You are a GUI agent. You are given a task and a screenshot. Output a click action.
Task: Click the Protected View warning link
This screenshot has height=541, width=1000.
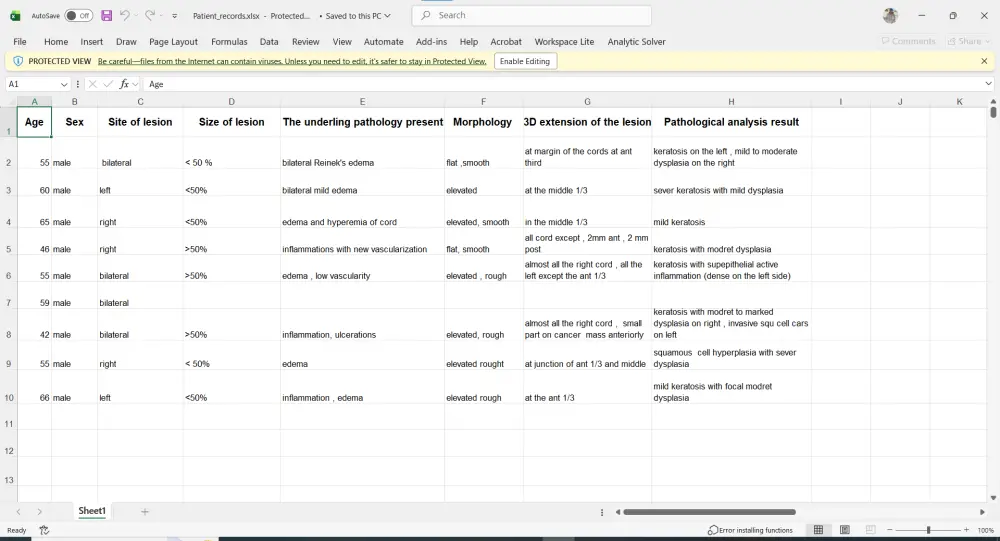point(292,61)
